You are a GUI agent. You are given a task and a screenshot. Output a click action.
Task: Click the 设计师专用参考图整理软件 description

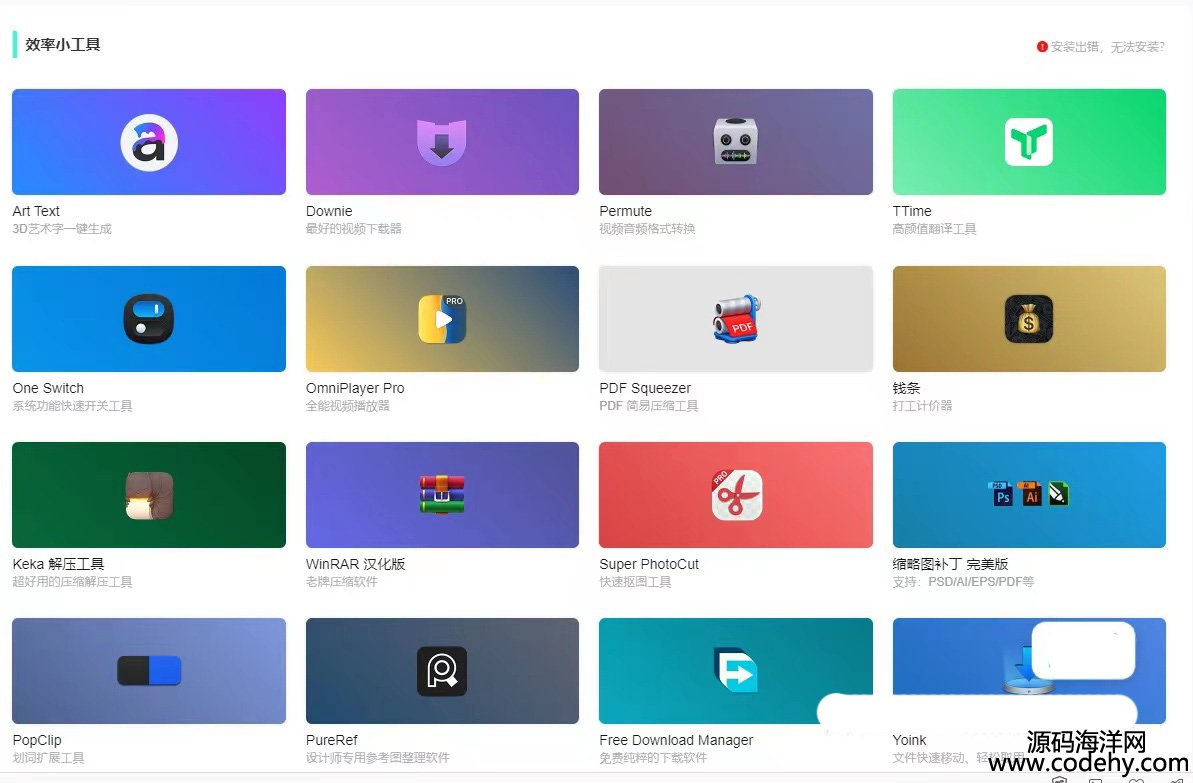pos(377,758)
